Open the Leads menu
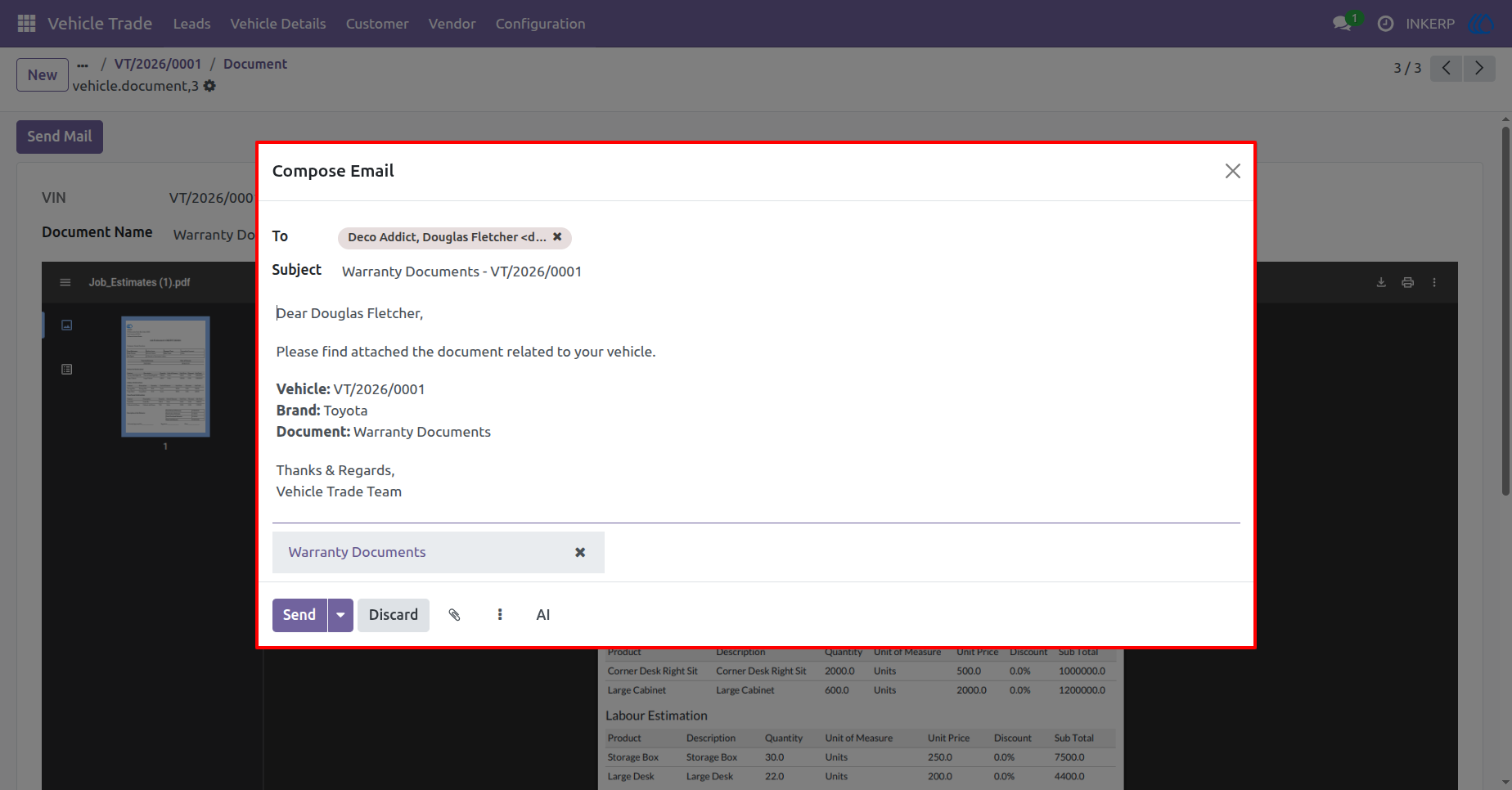This screenshot has height=790, width=1512. (191, 24)
